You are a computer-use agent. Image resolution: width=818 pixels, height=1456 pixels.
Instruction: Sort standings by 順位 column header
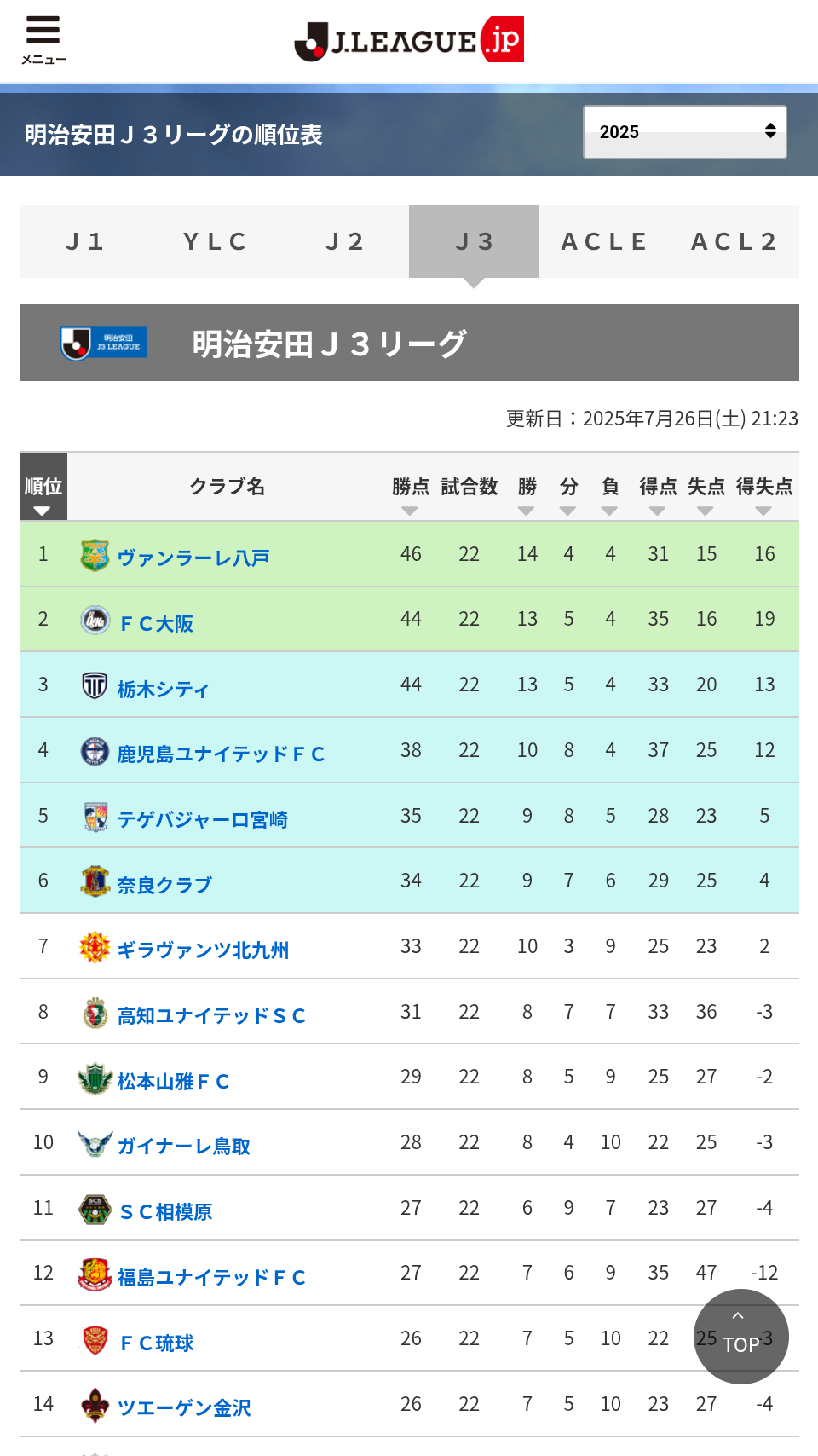43,494
